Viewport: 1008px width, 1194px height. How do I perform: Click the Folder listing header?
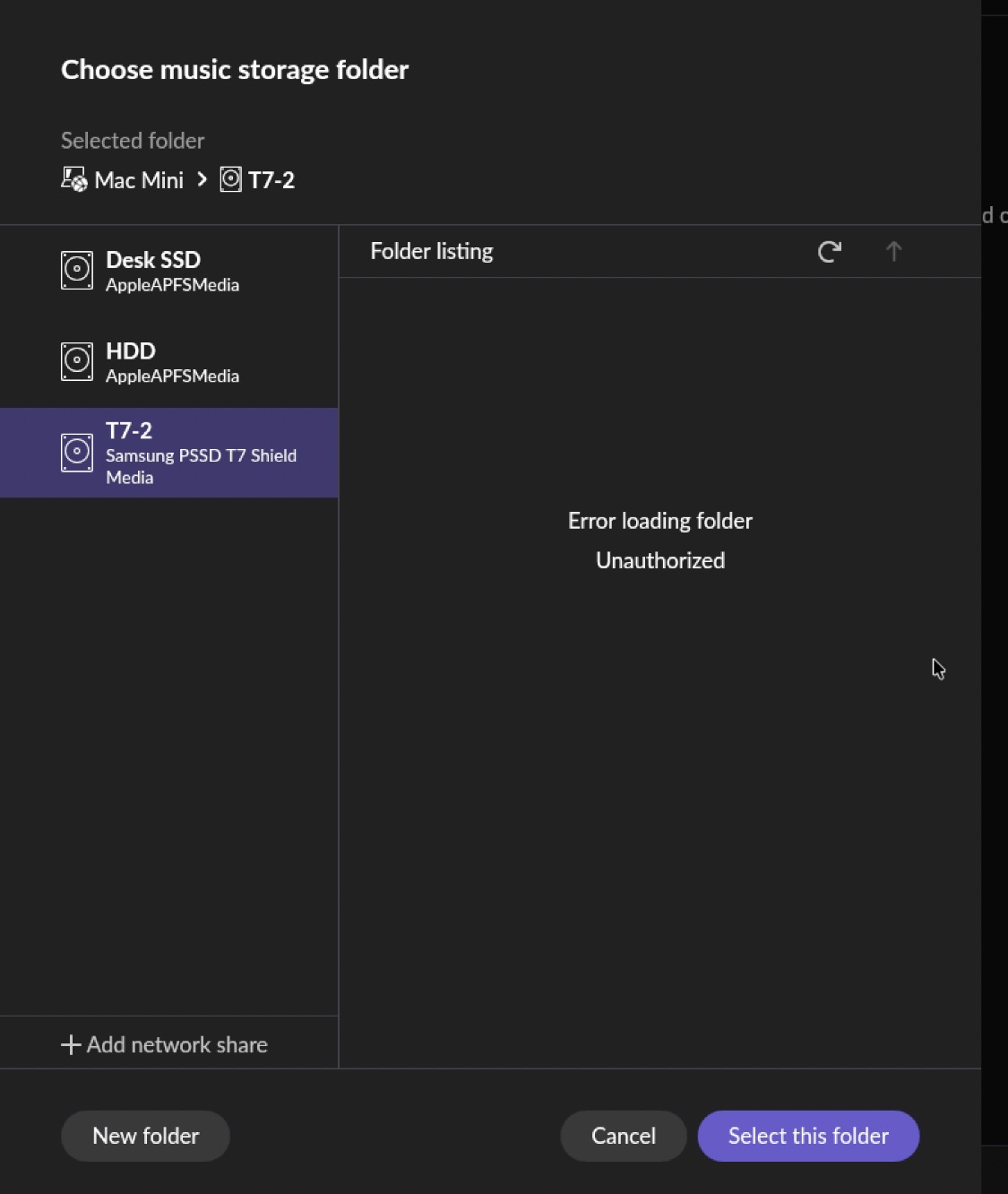pos(432,252)
